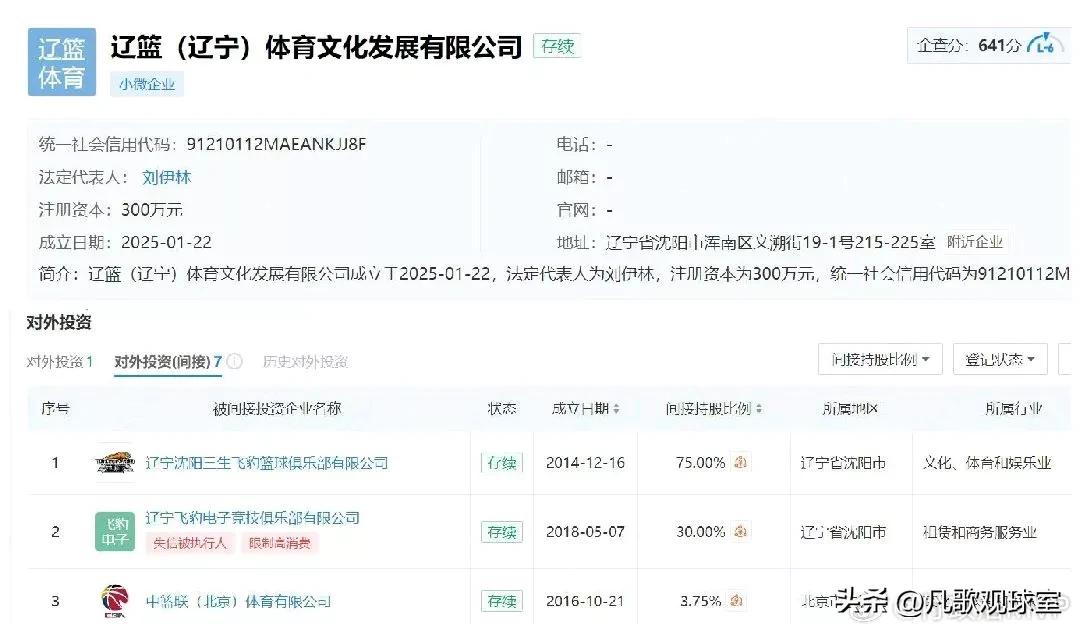
Task: Open the 间接持股比例 filter dropdown
Action: point(880,359)
